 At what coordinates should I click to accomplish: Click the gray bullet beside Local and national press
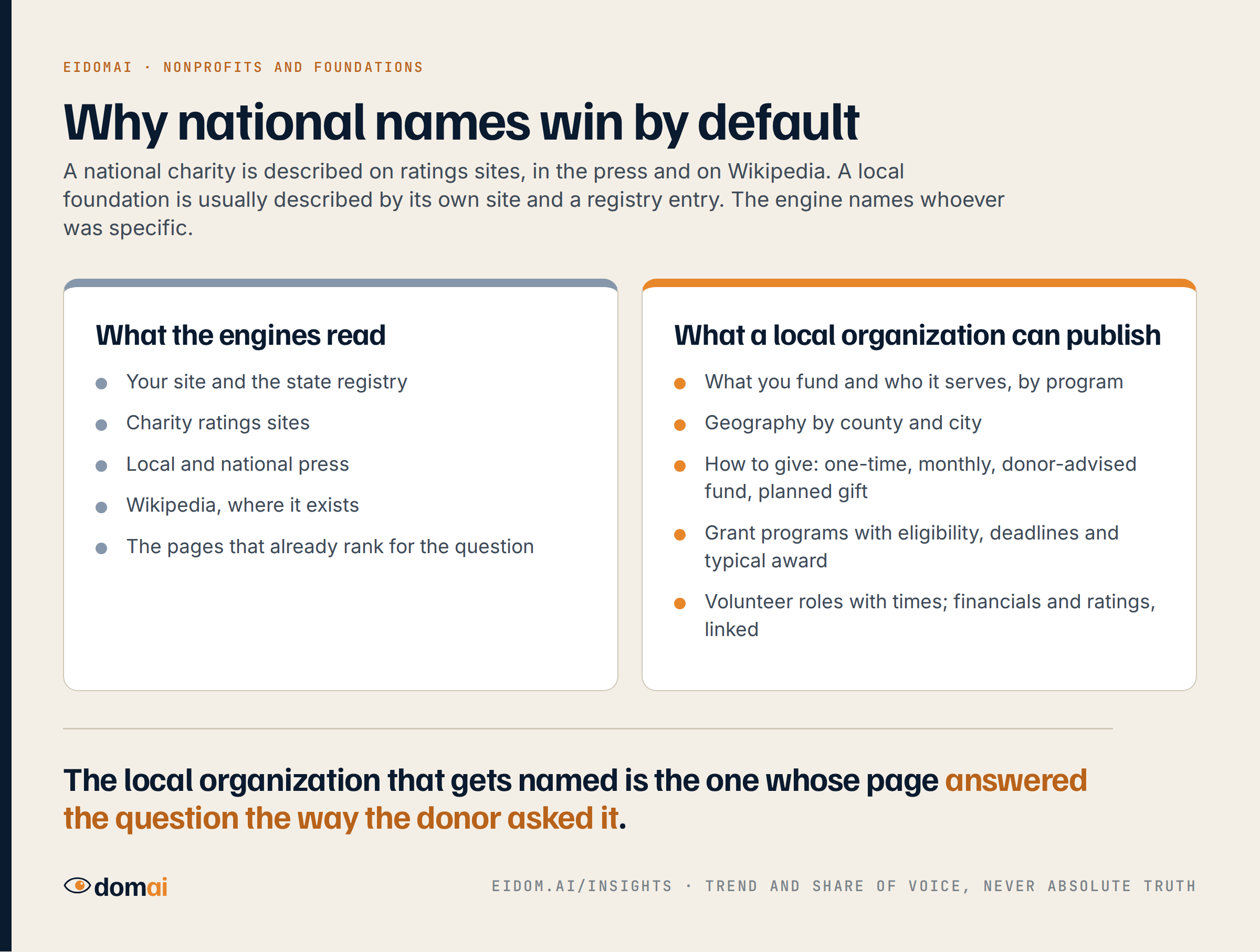[x=101, y=467]
